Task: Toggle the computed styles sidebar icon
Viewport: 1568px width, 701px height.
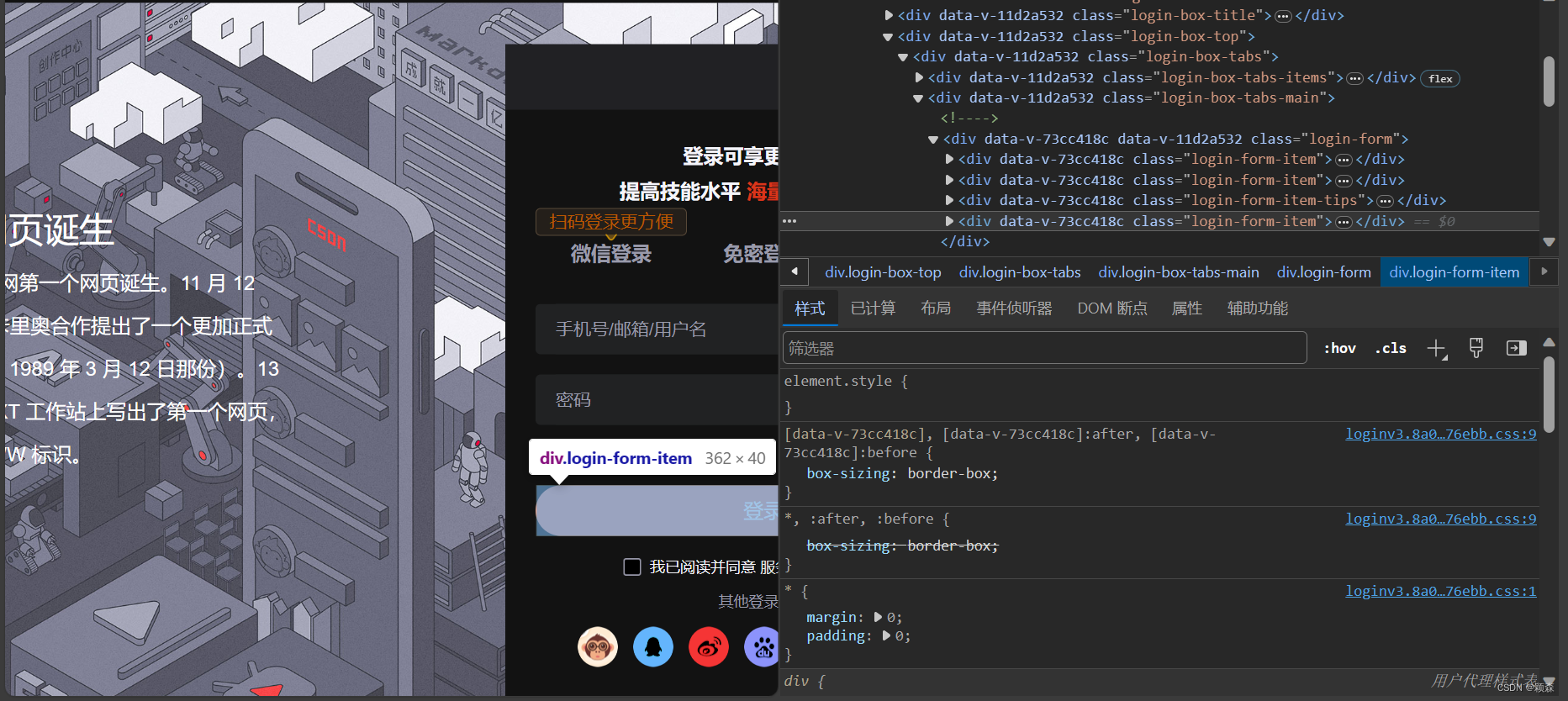Action: pos(1516,348)
